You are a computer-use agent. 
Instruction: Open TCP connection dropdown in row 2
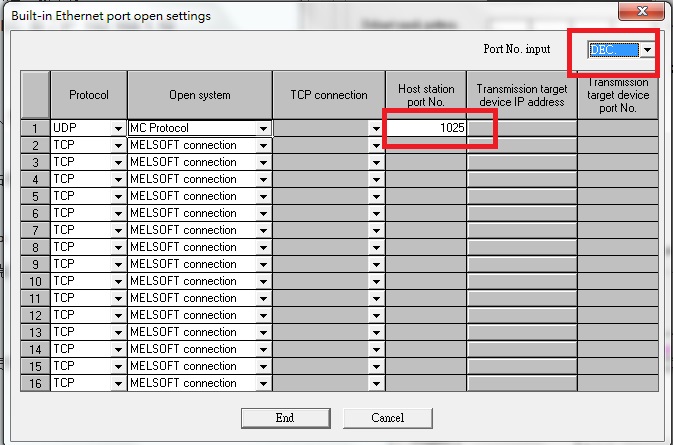click(376, 146)
